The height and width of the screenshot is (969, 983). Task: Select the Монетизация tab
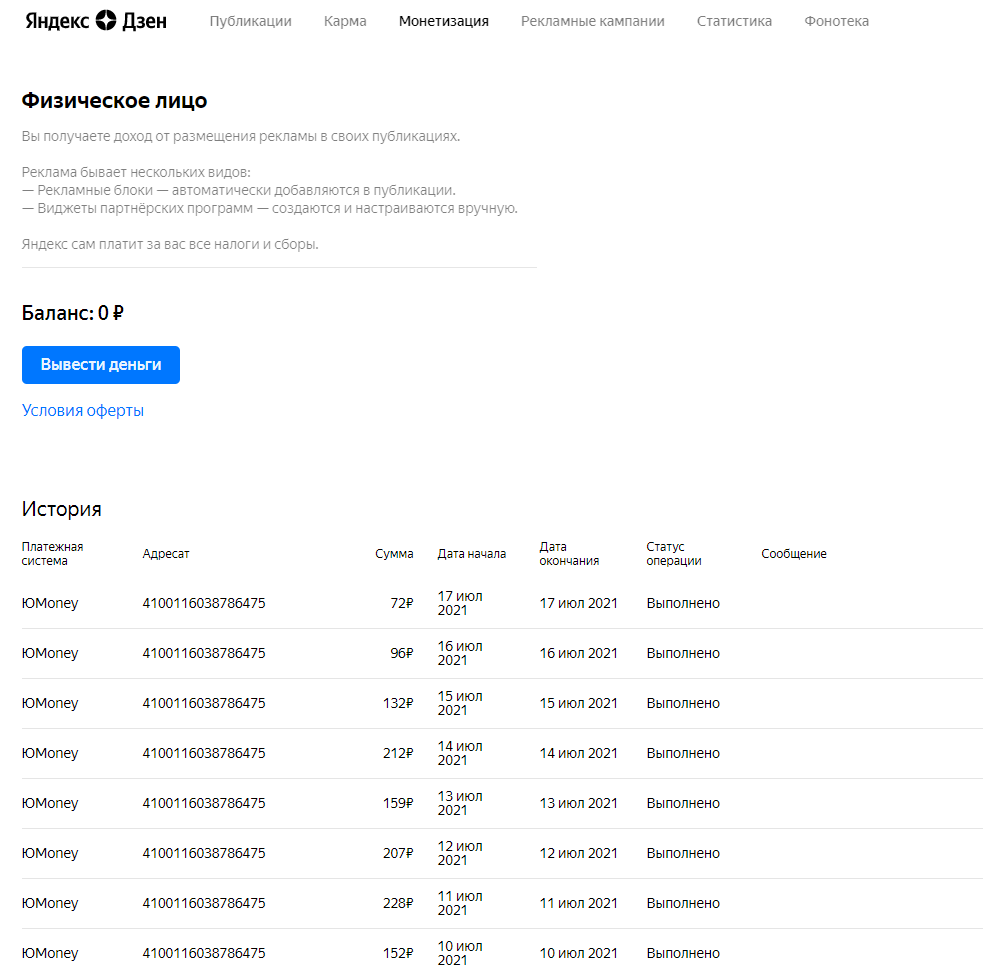(x=443, y=21)
